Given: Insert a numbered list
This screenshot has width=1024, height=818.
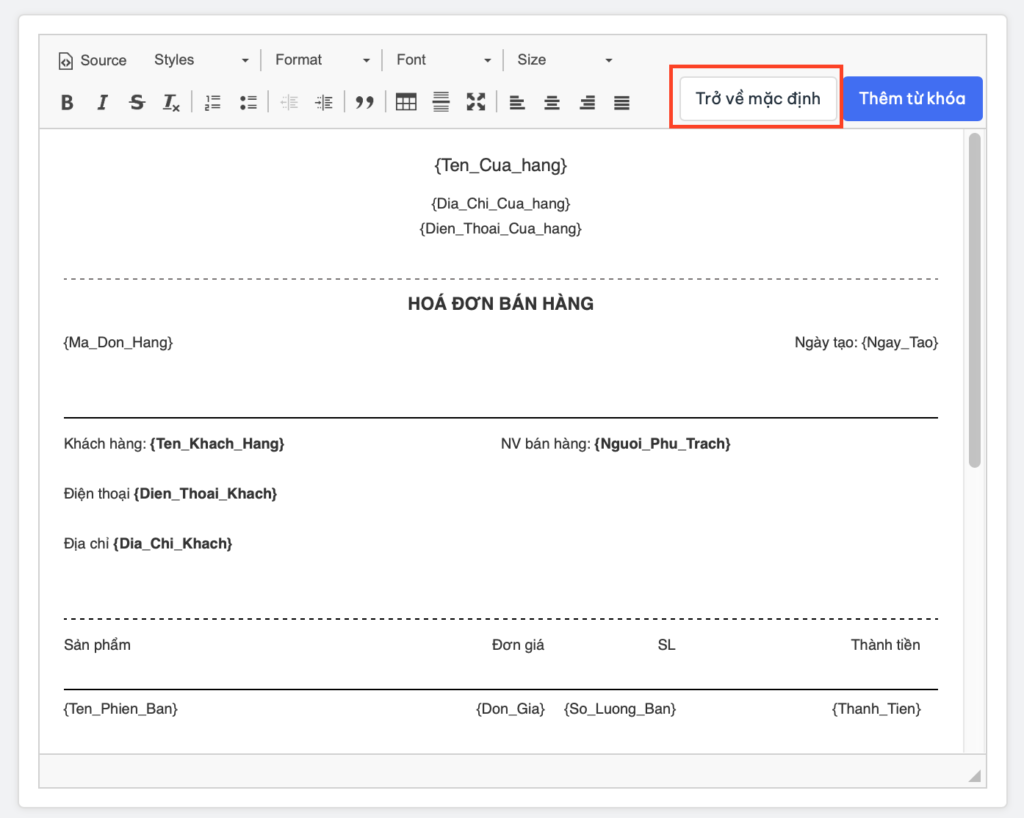Looking at the screenshot, I should [x=212, y=102].
